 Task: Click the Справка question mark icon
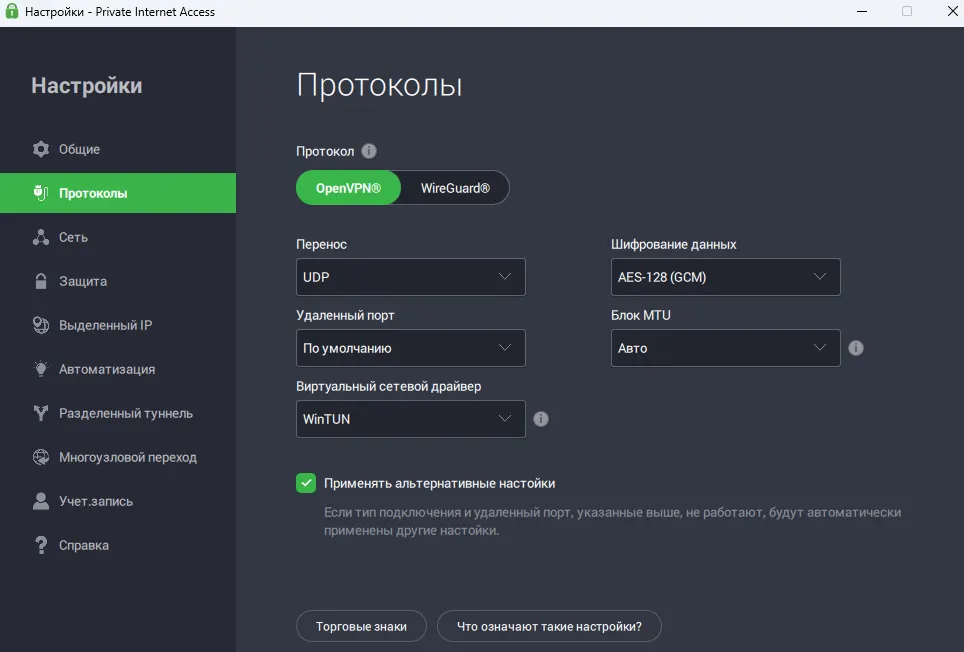click(x=40, y=545)
